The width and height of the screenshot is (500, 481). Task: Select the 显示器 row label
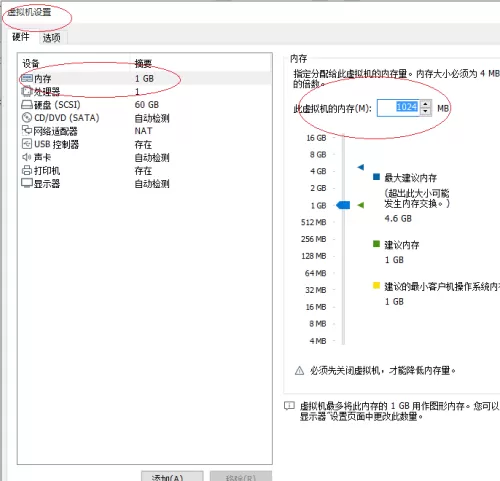pyautogui.click(x=47, y=183)
